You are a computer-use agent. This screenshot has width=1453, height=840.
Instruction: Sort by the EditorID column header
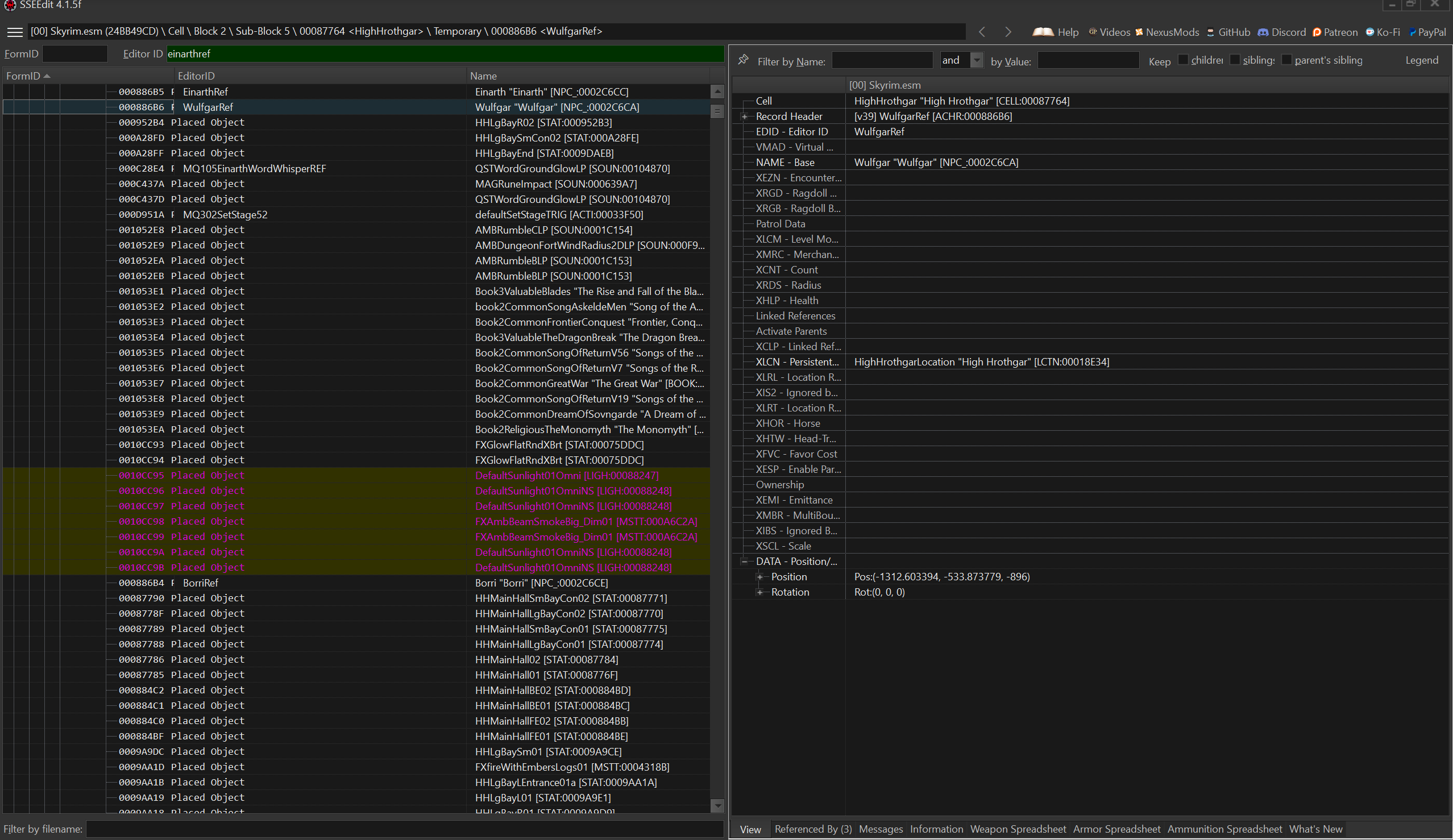320,76
